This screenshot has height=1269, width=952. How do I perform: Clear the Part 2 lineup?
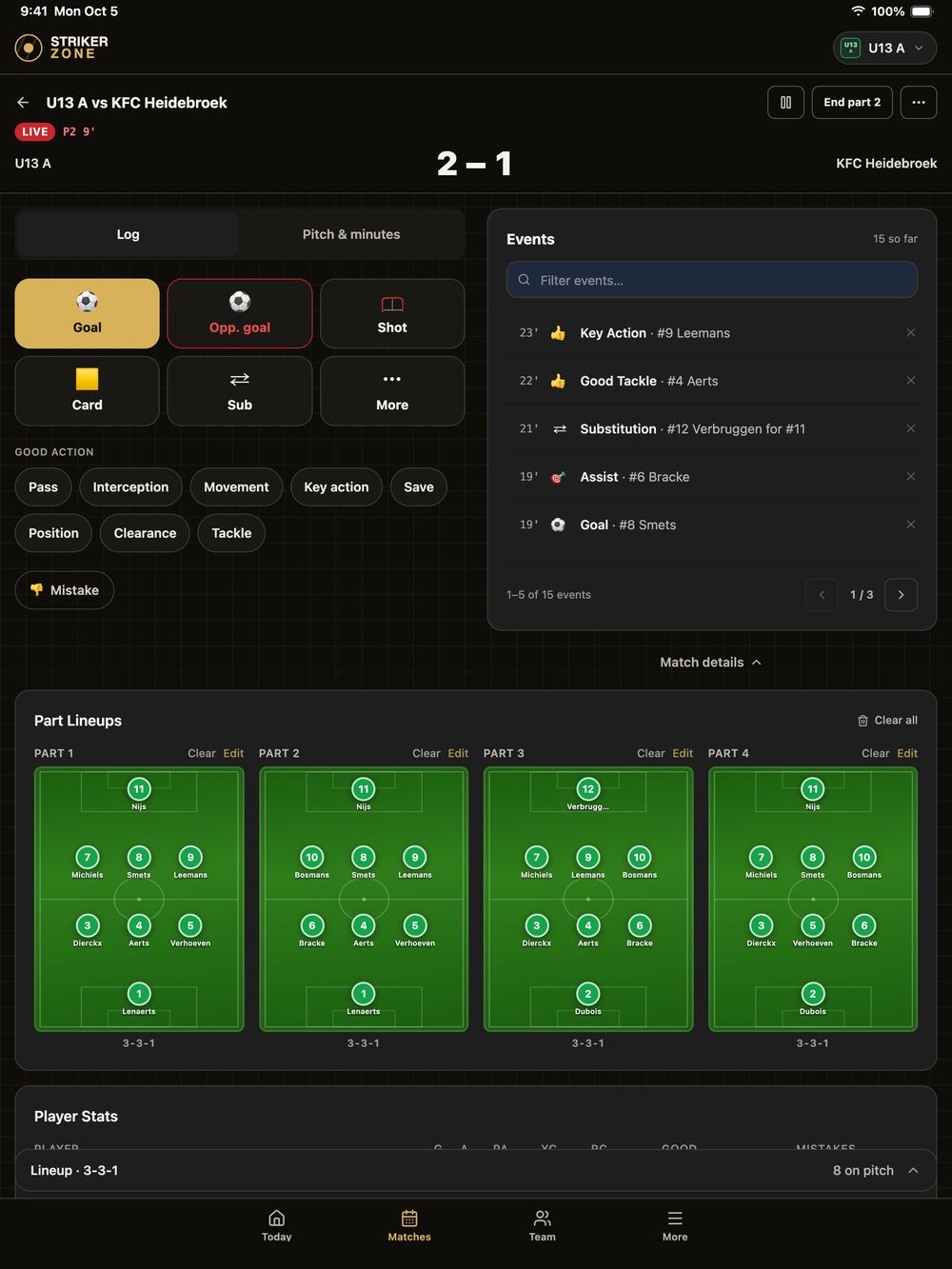coord(426,753)
